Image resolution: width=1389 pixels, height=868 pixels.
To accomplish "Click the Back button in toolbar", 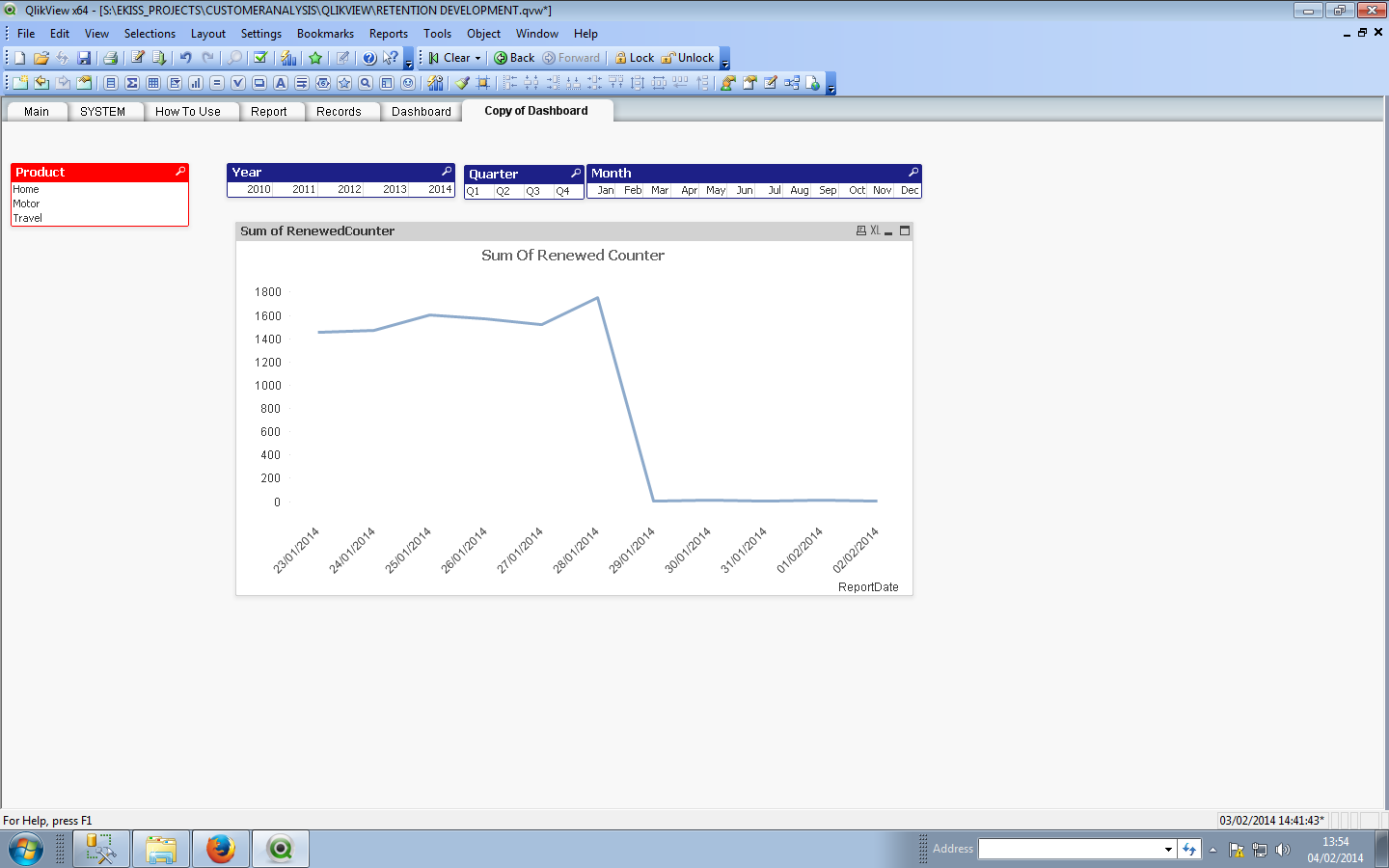I will point(514,58).
